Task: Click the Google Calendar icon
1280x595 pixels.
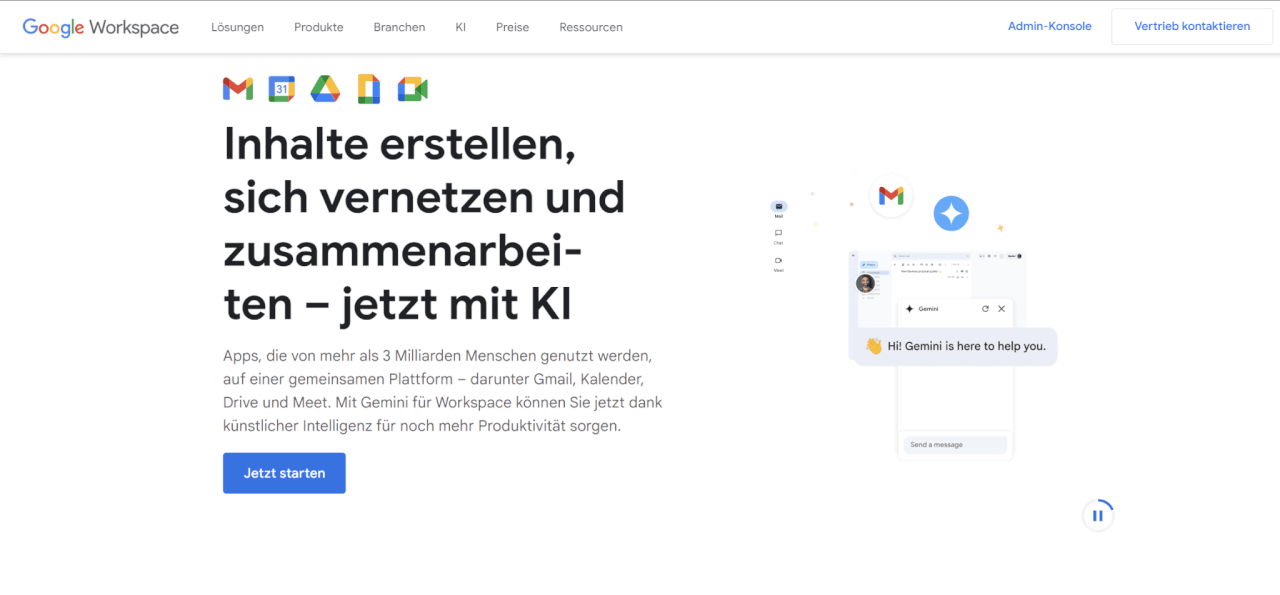Action: tap(281, 88)
